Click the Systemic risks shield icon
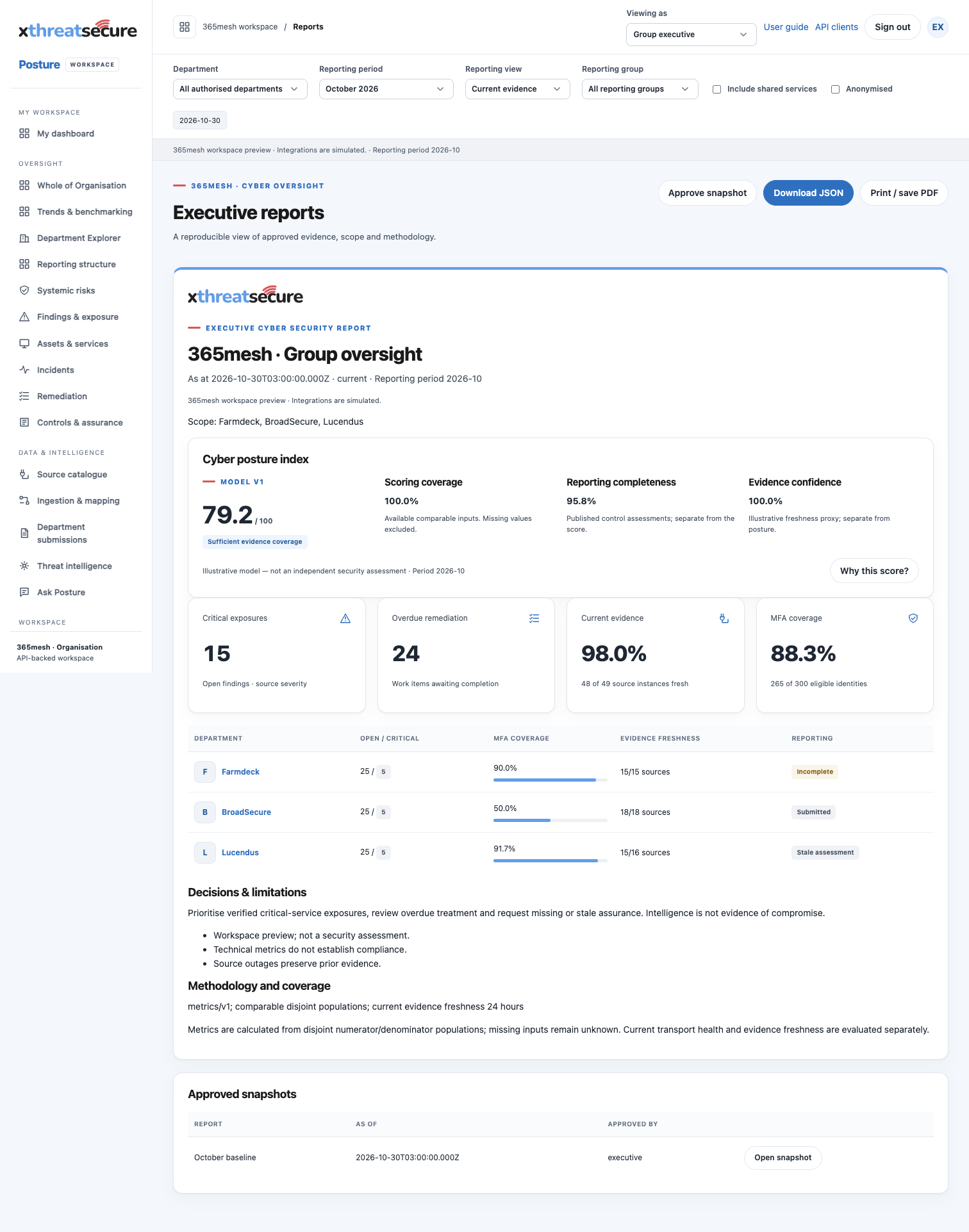The image size is (969, 1232). click(24, 290)
